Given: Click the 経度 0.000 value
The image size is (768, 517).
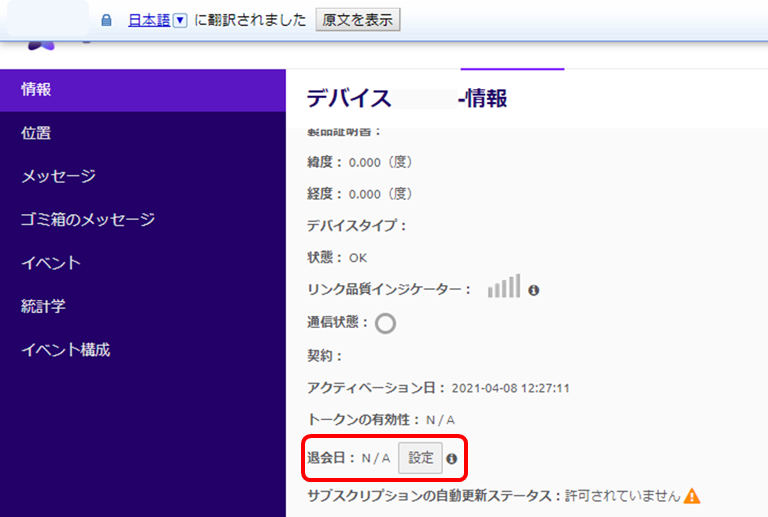Looking at the screenshot, I should [x=380, y=194].
